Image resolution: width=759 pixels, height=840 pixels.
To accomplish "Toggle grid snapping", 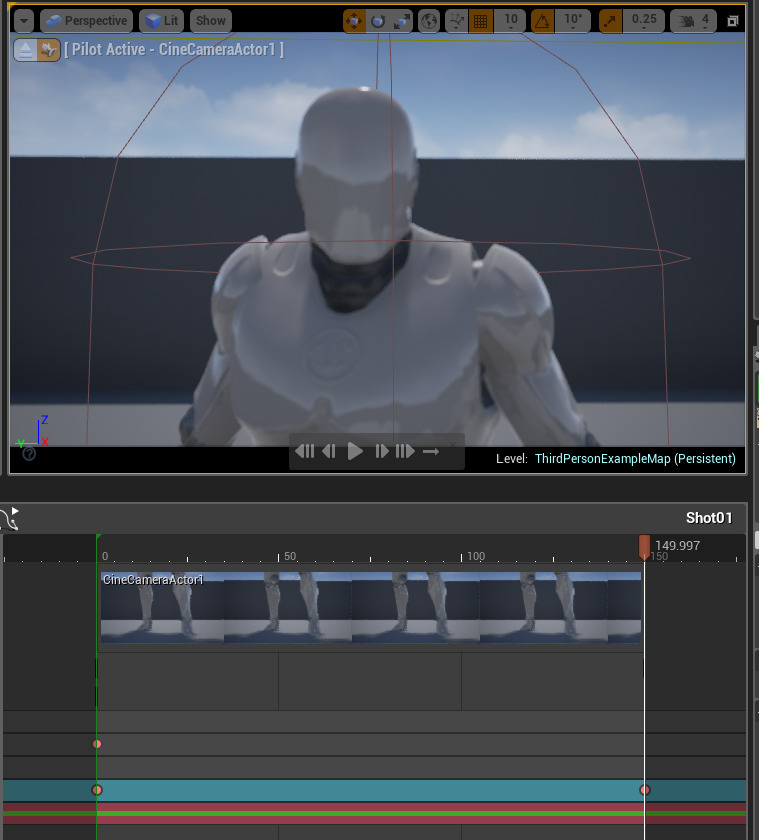I will (481, 21).
